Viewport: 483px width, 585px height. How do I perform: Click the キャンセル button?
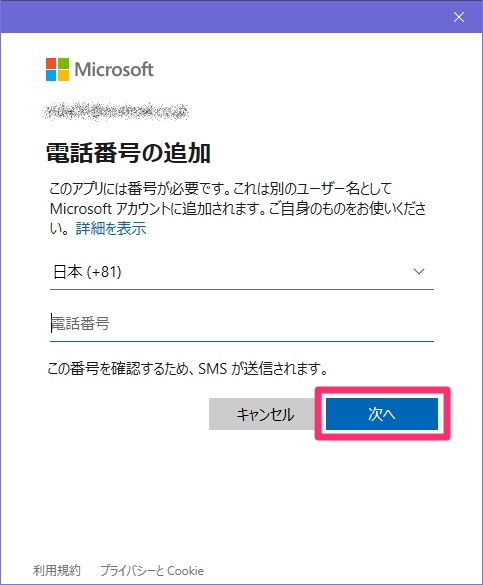click(264, 414)
